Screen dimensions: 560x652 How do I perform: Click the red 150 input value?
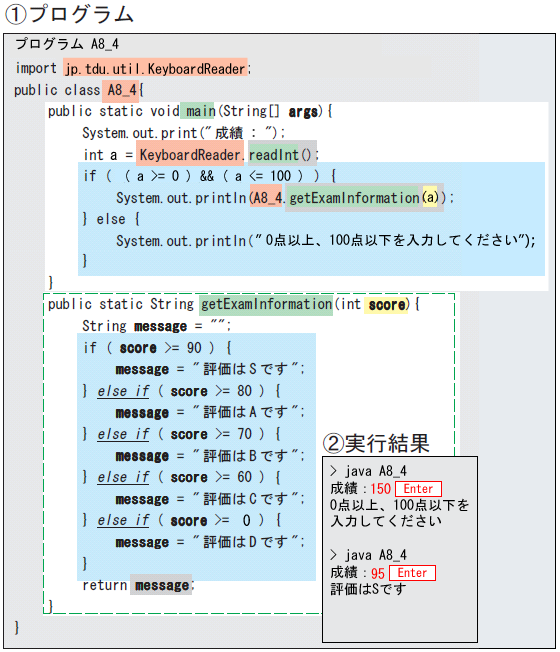[380, 489]
